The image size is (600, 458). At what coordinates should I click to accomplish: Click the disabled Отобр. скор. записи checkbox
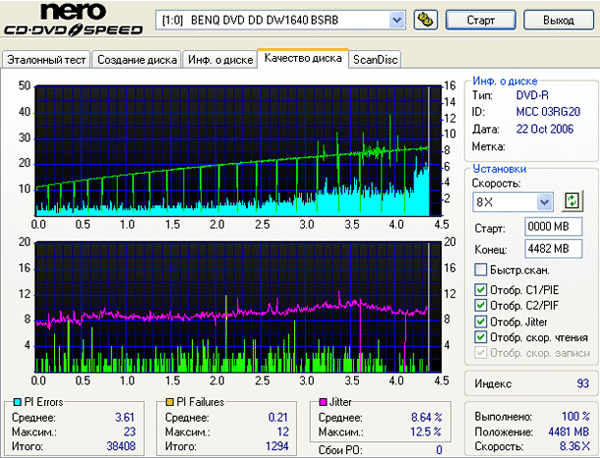(x=481, y=352)
